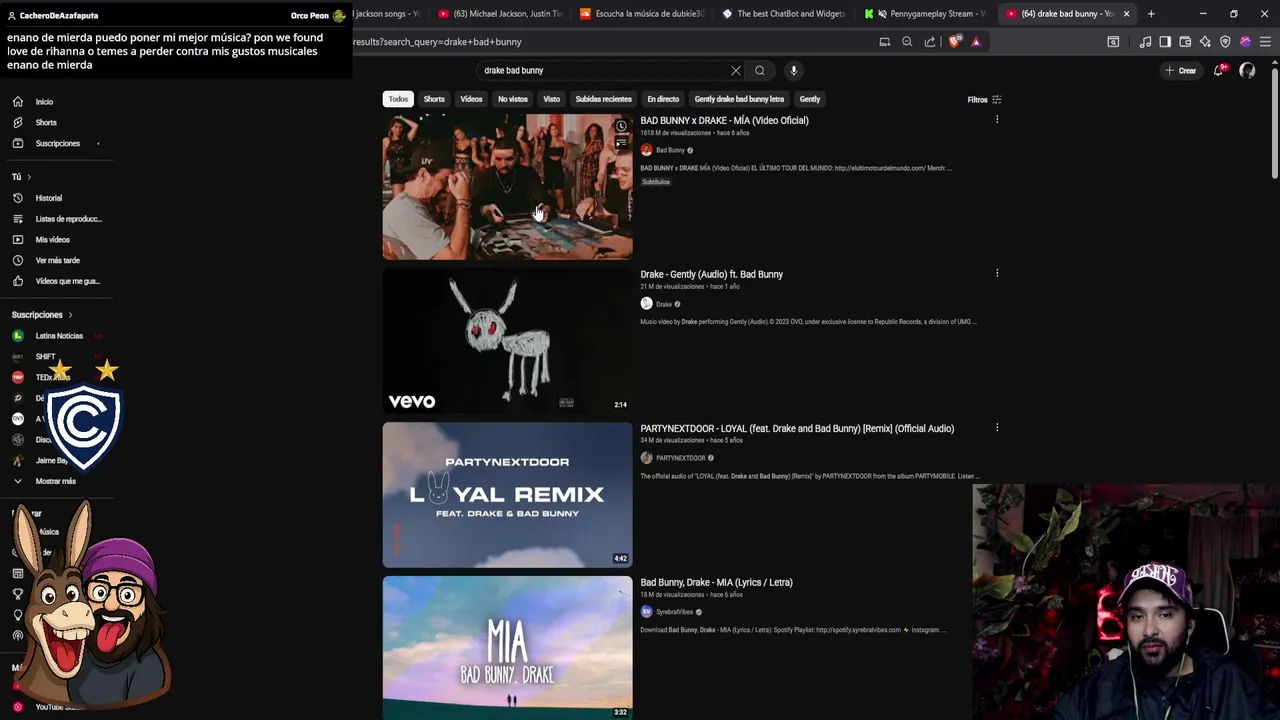
Task: Click the Crear button
Action: tap(1181, 71)
